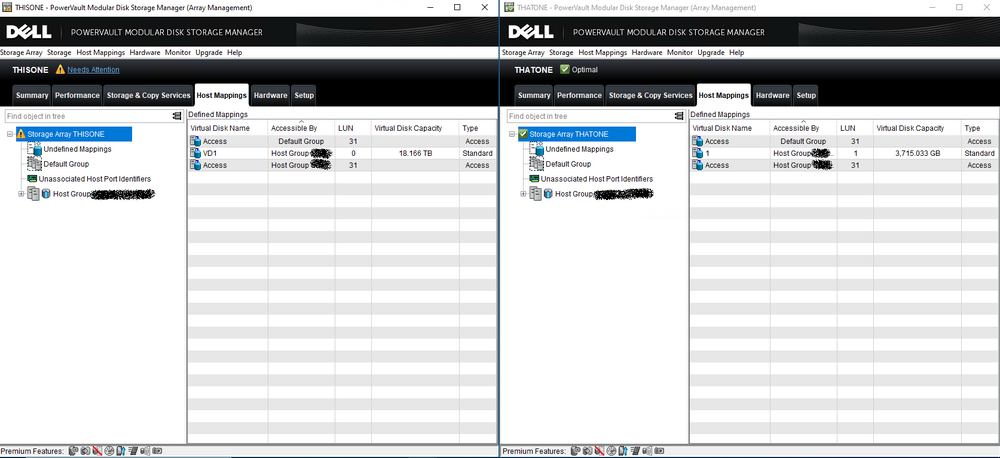The height and width of the screenshot is (458, 1000).
Task: Click the THATONE window title bar app icon
Action: click(x=509, y=8)
